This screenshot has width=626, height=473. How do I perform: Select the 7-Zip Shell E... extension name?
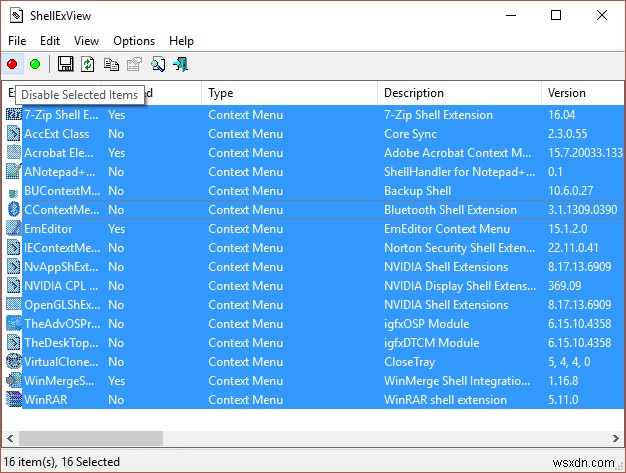pyautogui.click(x=61, y=115)
